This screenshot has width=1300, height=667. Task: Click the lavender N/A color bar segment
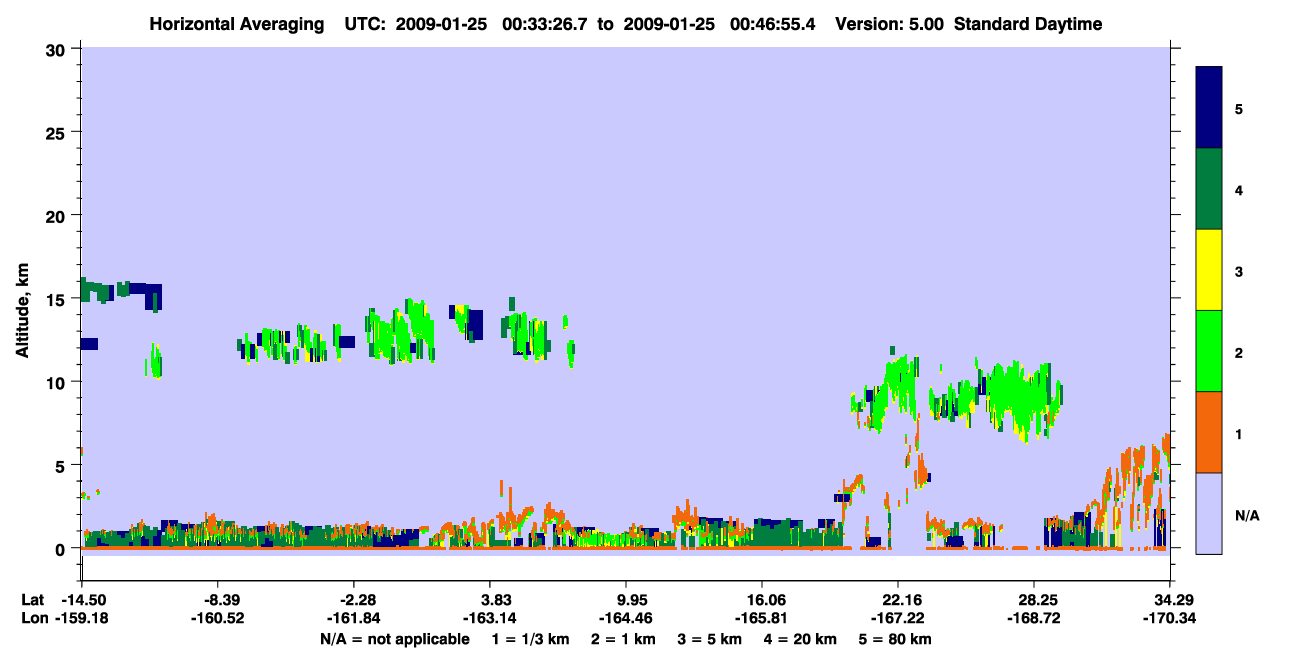click(1209, 513)
